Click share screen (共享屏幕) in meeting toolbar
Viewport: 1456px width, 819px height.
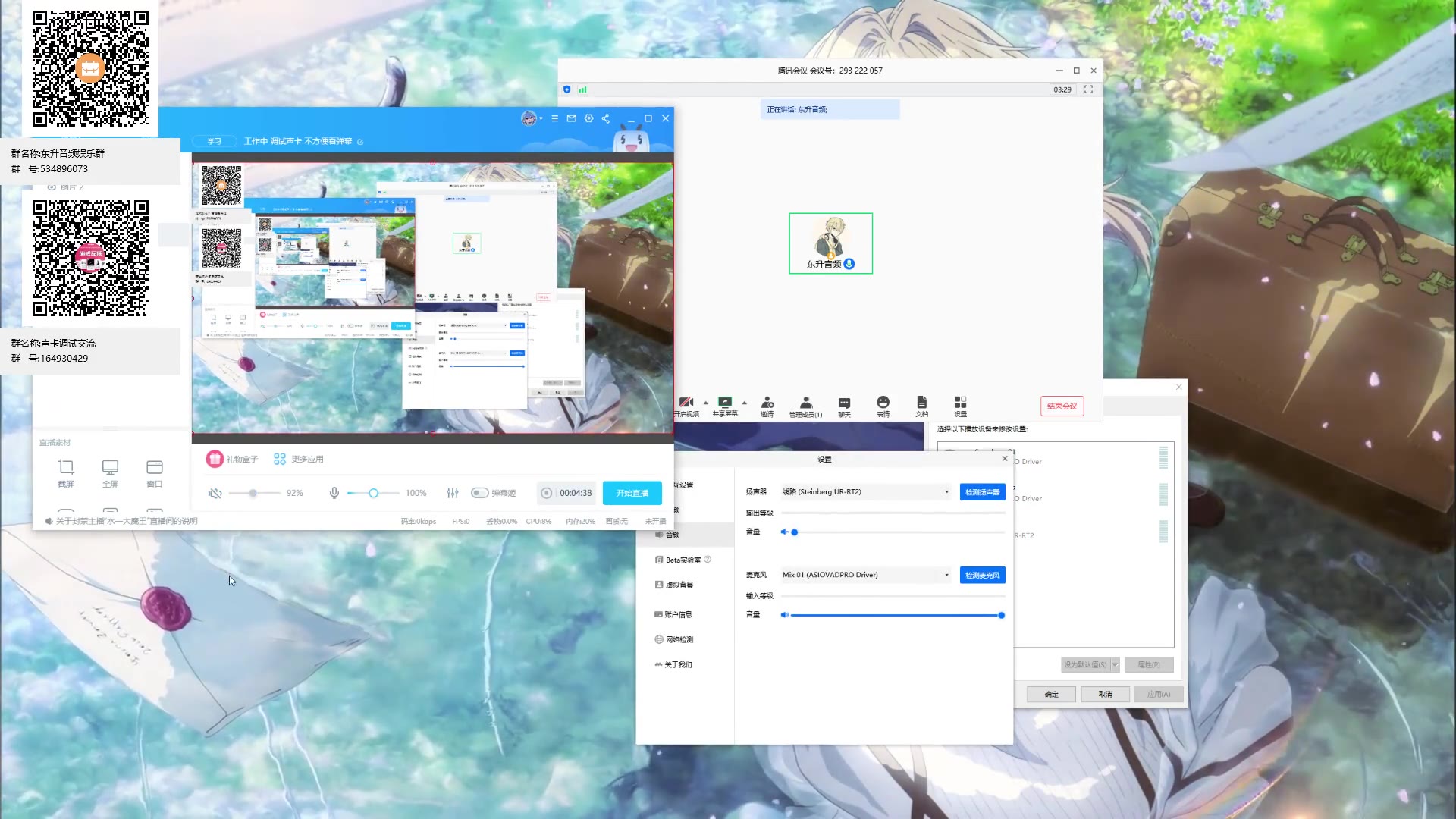coord(725,406)
